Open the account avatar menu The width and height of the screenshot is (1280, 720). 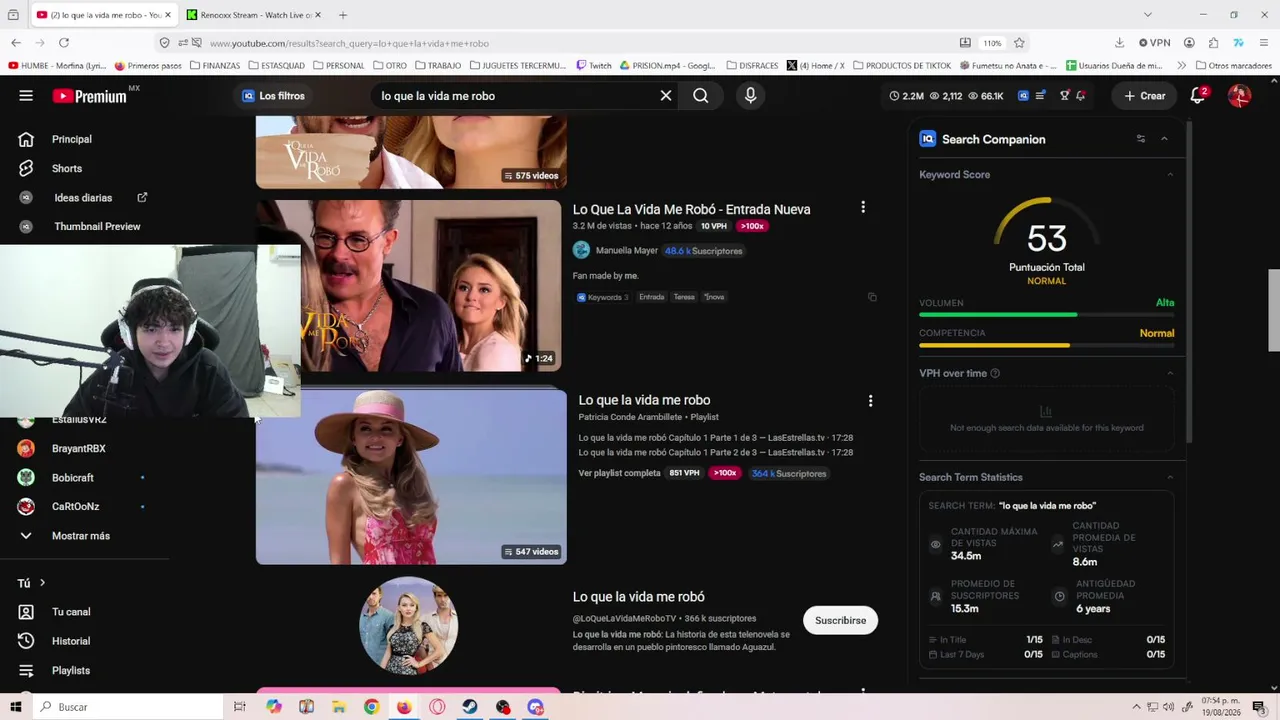(1239, 96)
